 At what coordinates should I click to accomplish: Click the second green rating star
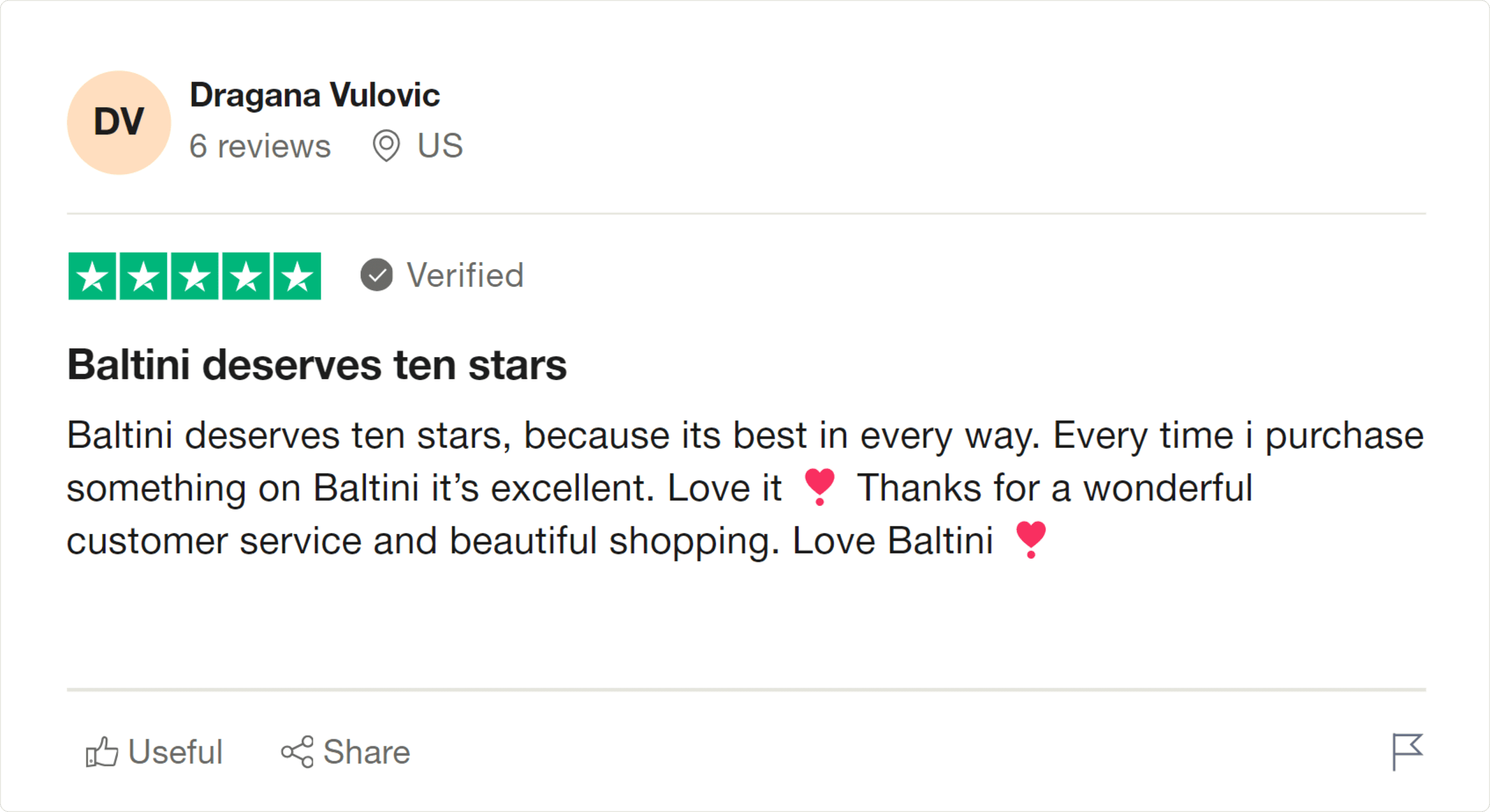click(144, 276)
